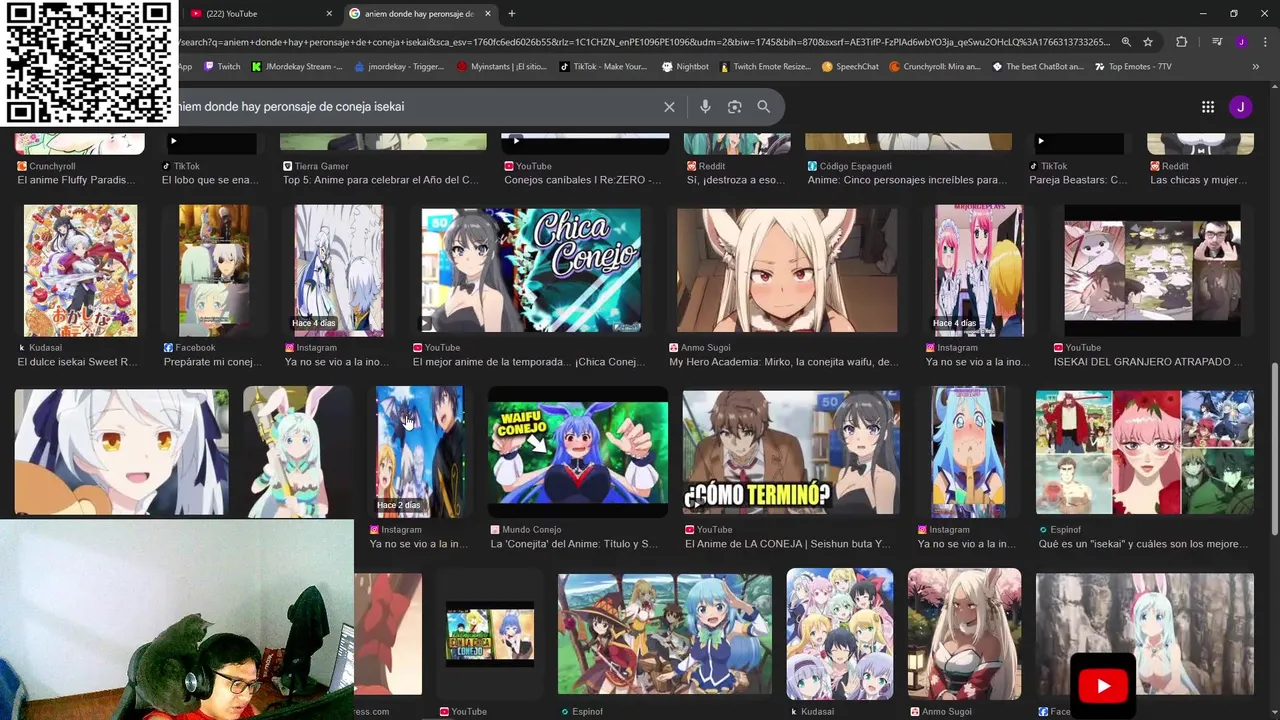The width and height of the screenshot is (1280, 720).
Task: Click the red YouTube play overlay button
Action: click(1103, 686)
